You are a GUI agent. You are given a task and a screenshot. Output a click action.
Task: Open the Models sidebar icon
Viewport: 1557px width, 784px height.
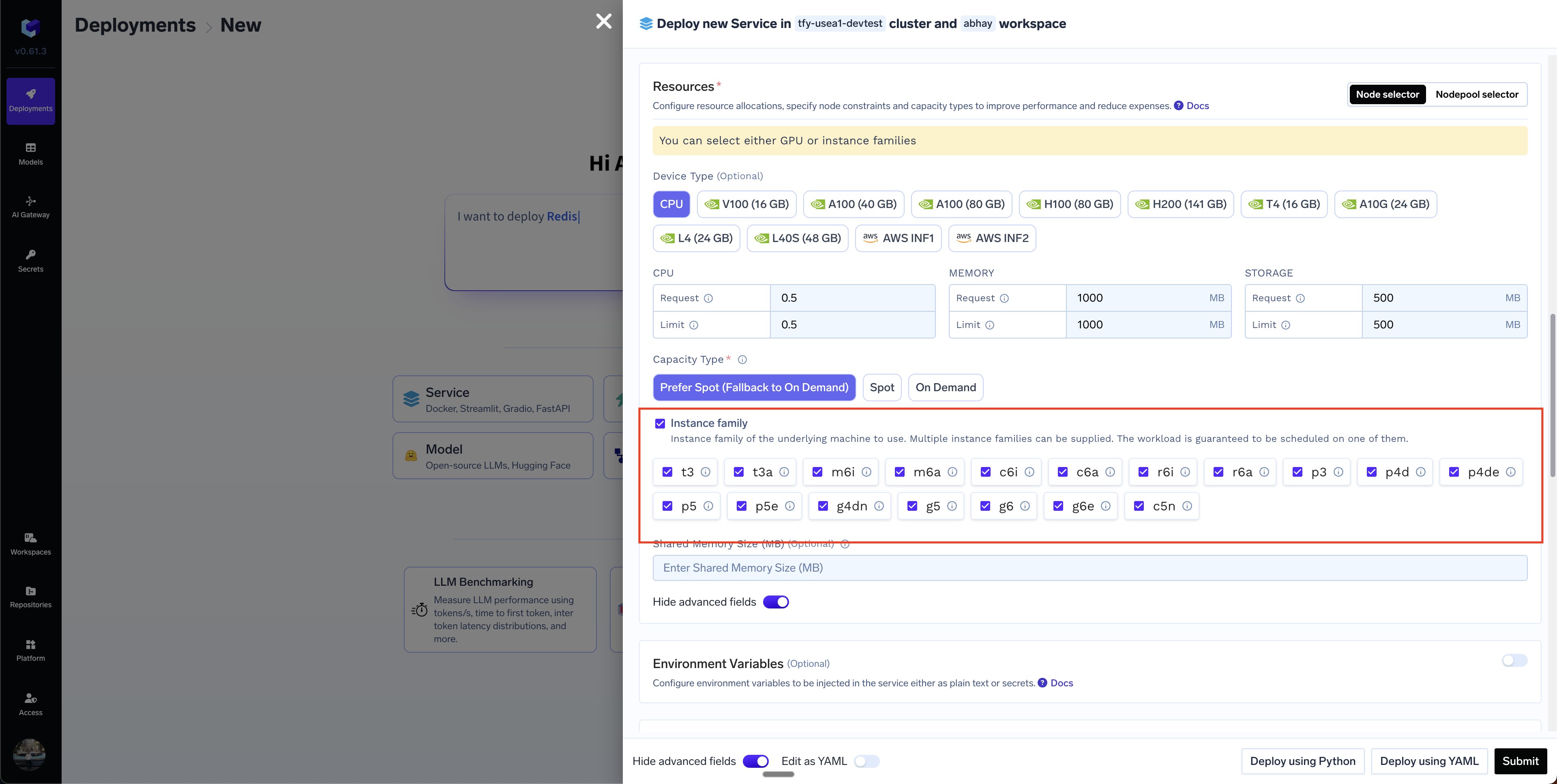coord(30,154)
